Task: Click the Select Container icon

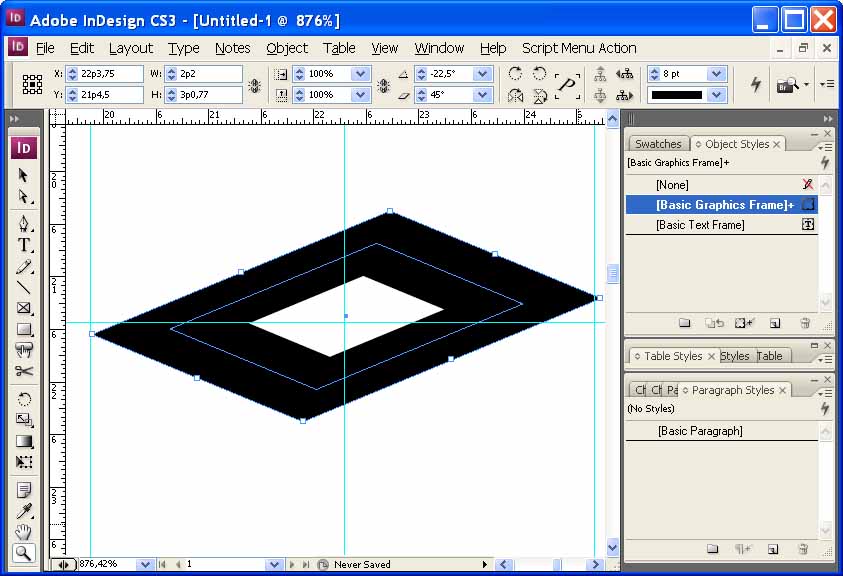Action: pyautogui.click(x=601, y=74)
